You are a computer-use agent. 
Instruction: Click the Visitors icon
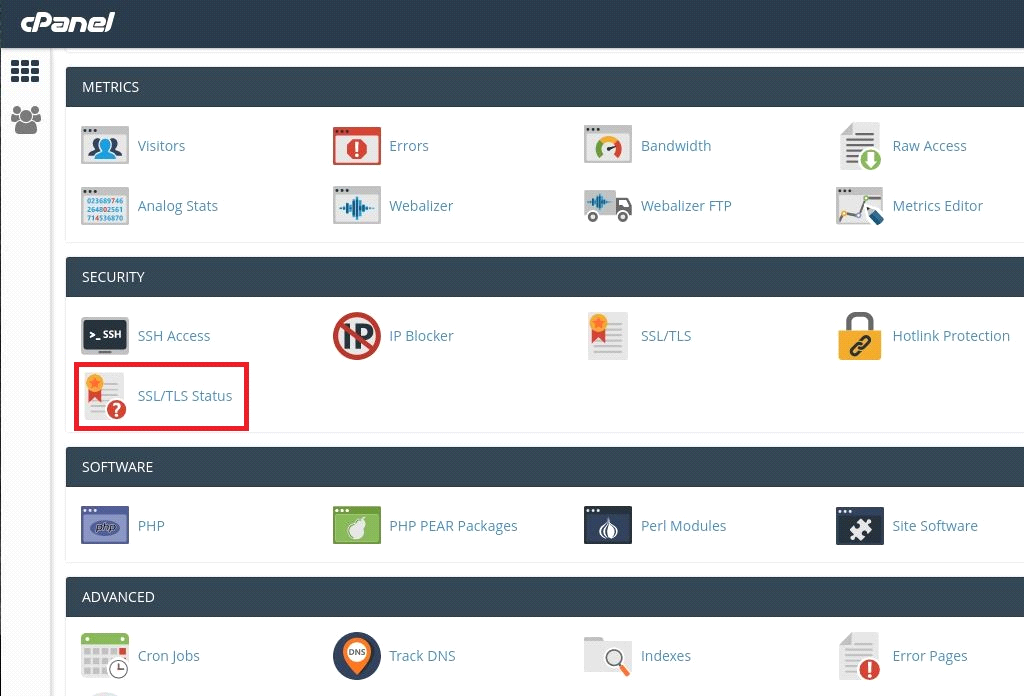coord(104,145)
